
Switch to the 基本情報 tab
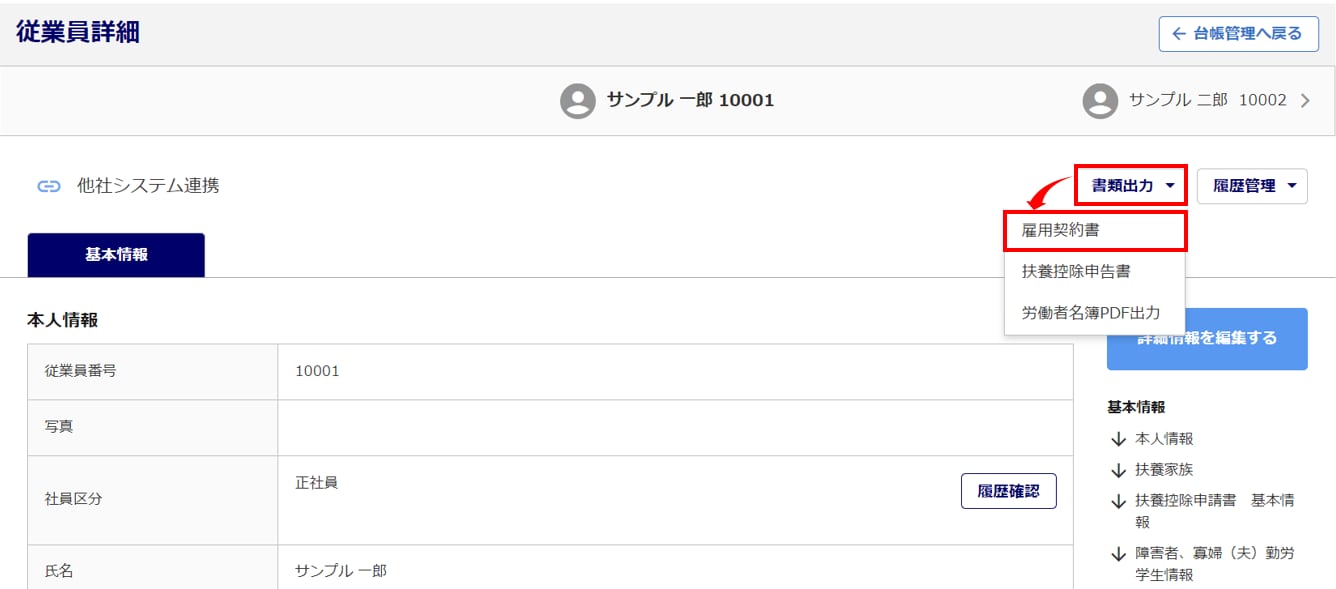click(116, 255)
